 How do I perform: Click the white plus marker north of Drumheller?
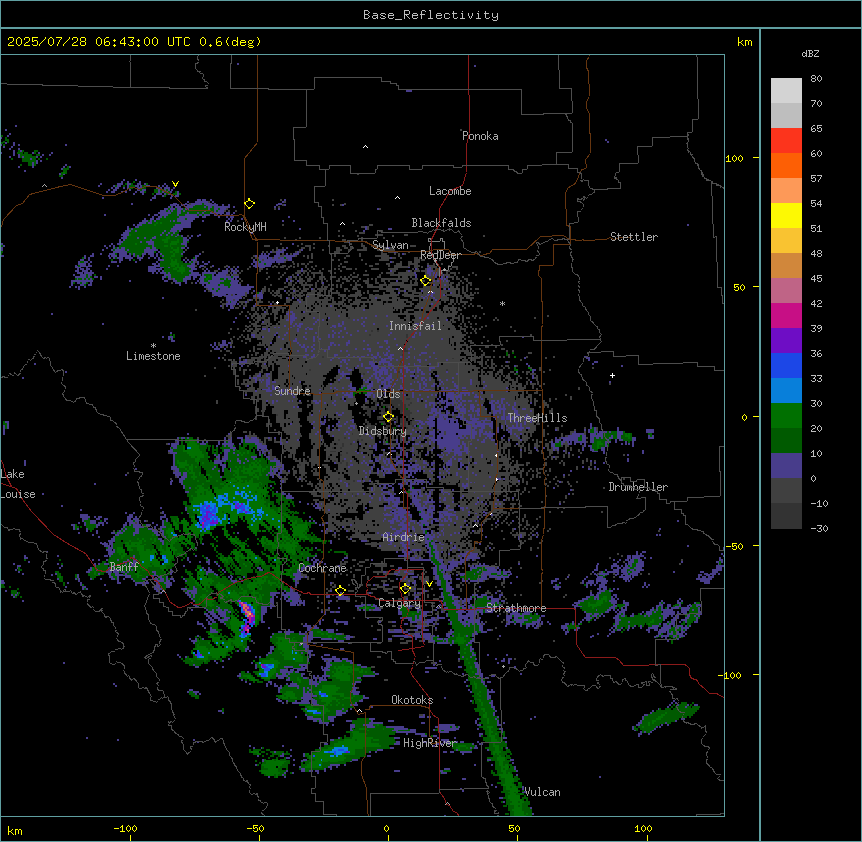[x=612, y=375]
